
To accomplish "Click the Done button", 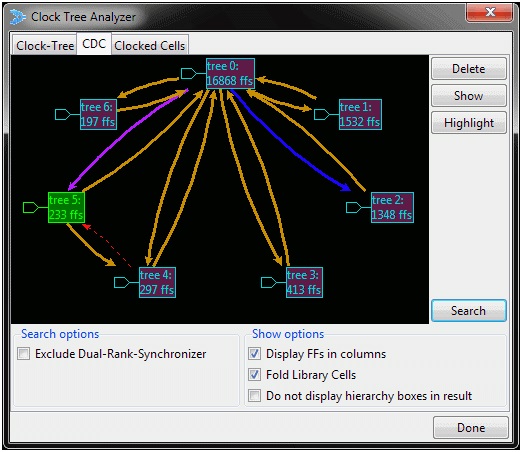I will [x=471, y=428].
